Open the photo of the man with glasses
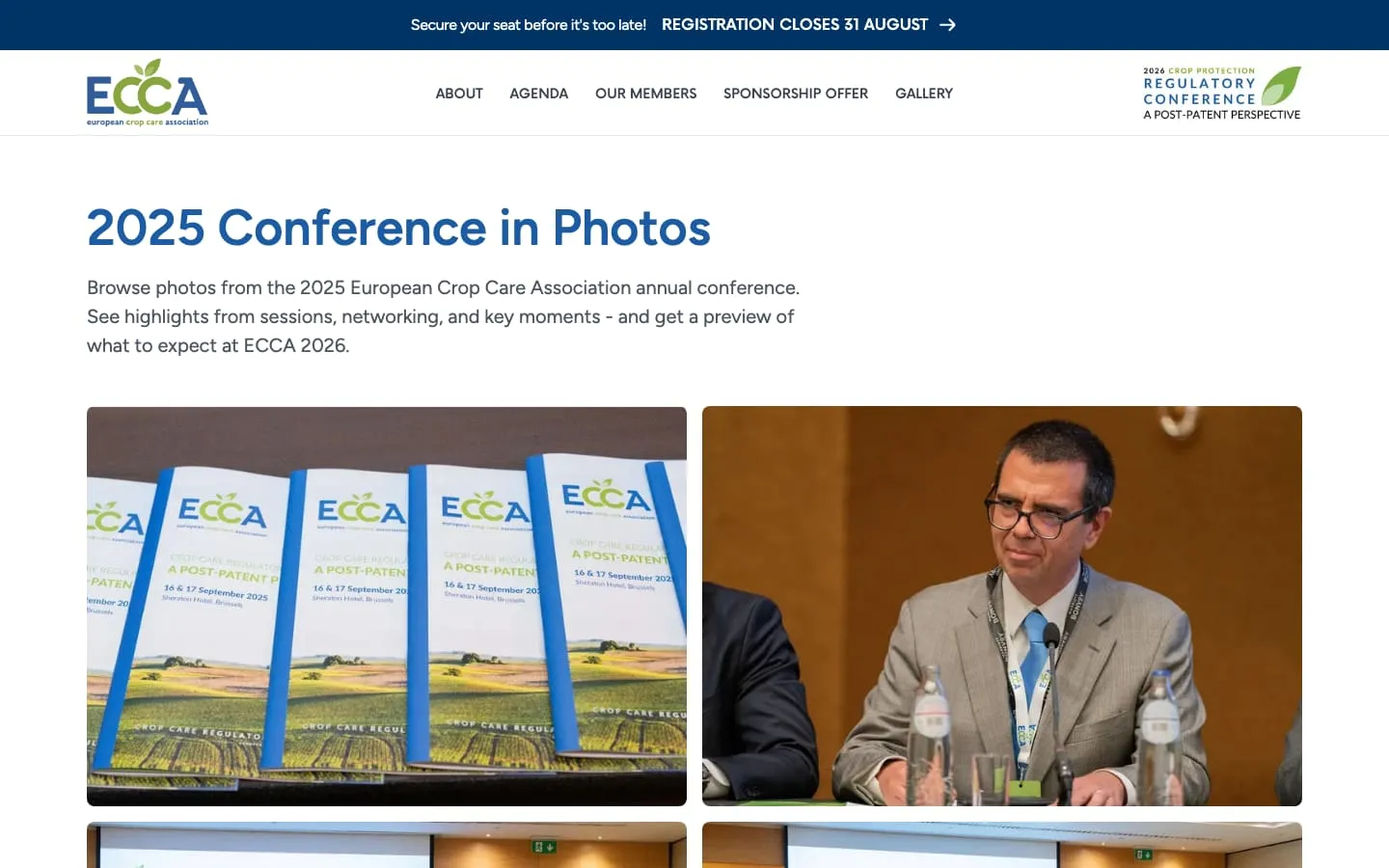The image size is (1389, 868). (1002, 607)
